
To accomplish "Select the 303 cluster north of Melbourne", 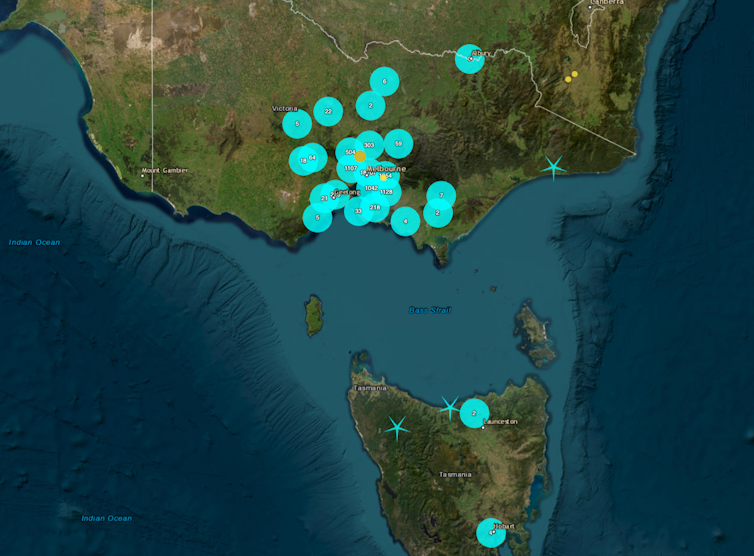I will pos(369,146).
